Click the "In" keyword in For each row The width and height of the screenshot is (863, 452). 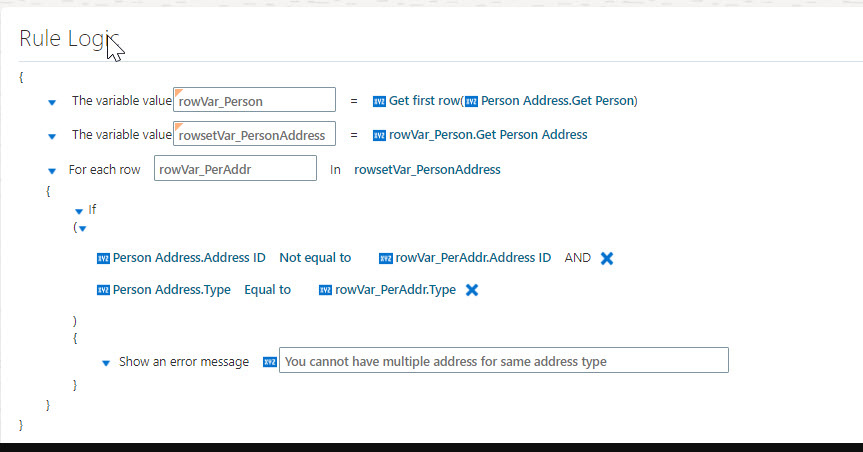click(335, 170)
